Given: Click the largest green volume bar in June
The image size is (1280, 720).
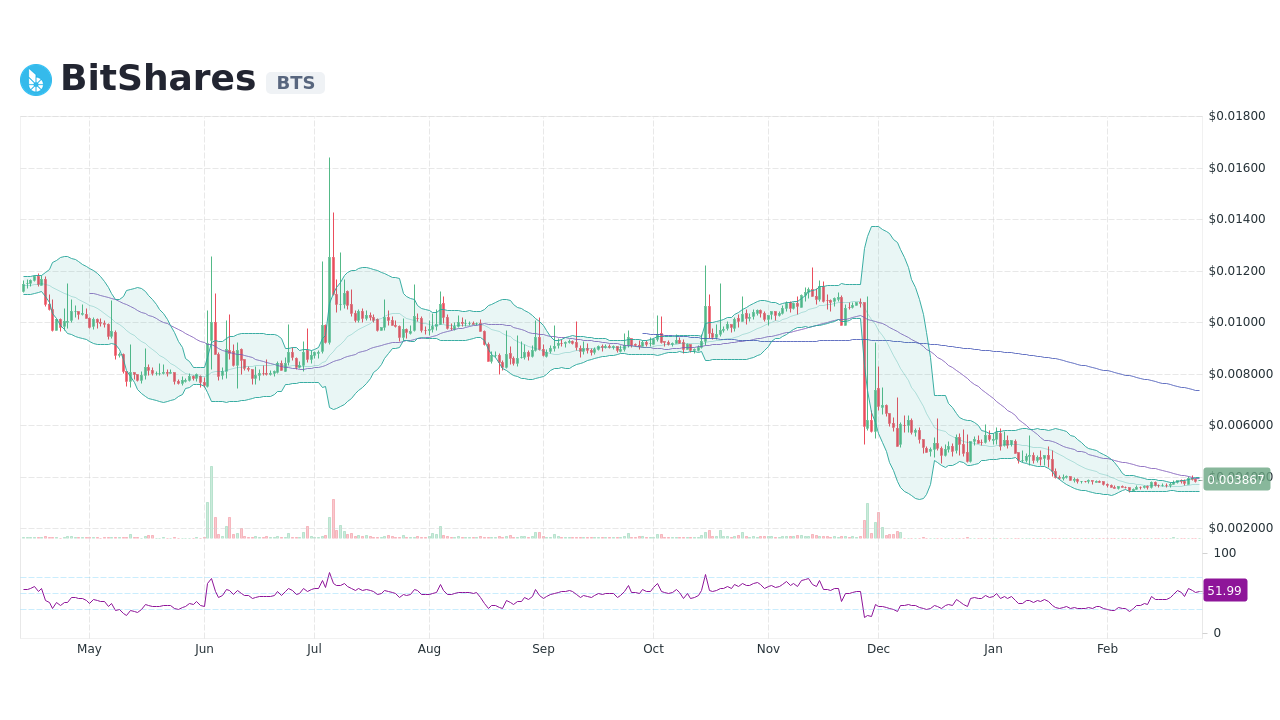Looking at the screenshot, I should pos(211,502).
